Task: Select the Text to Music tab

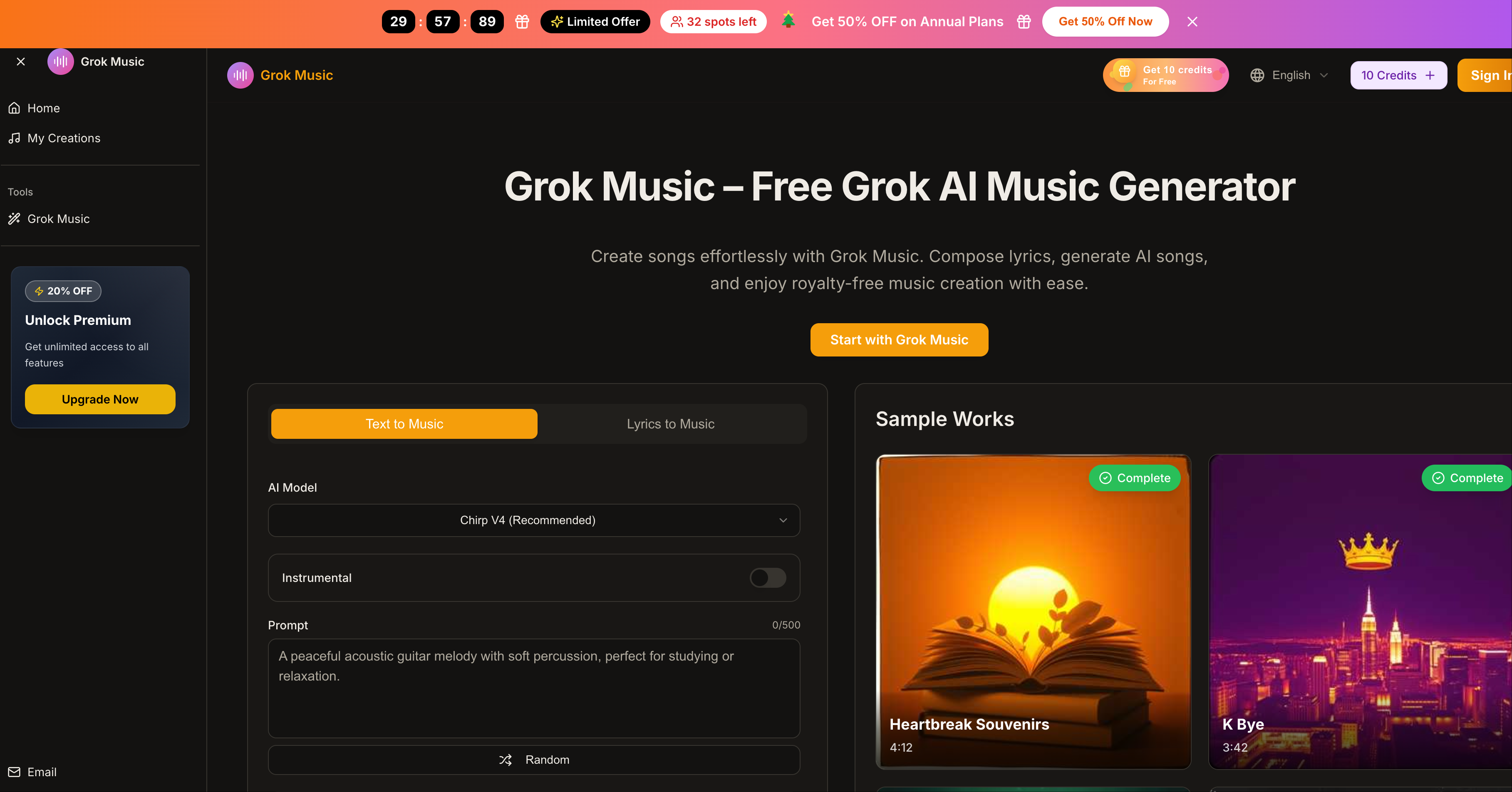Action: [x=404, y=423]
